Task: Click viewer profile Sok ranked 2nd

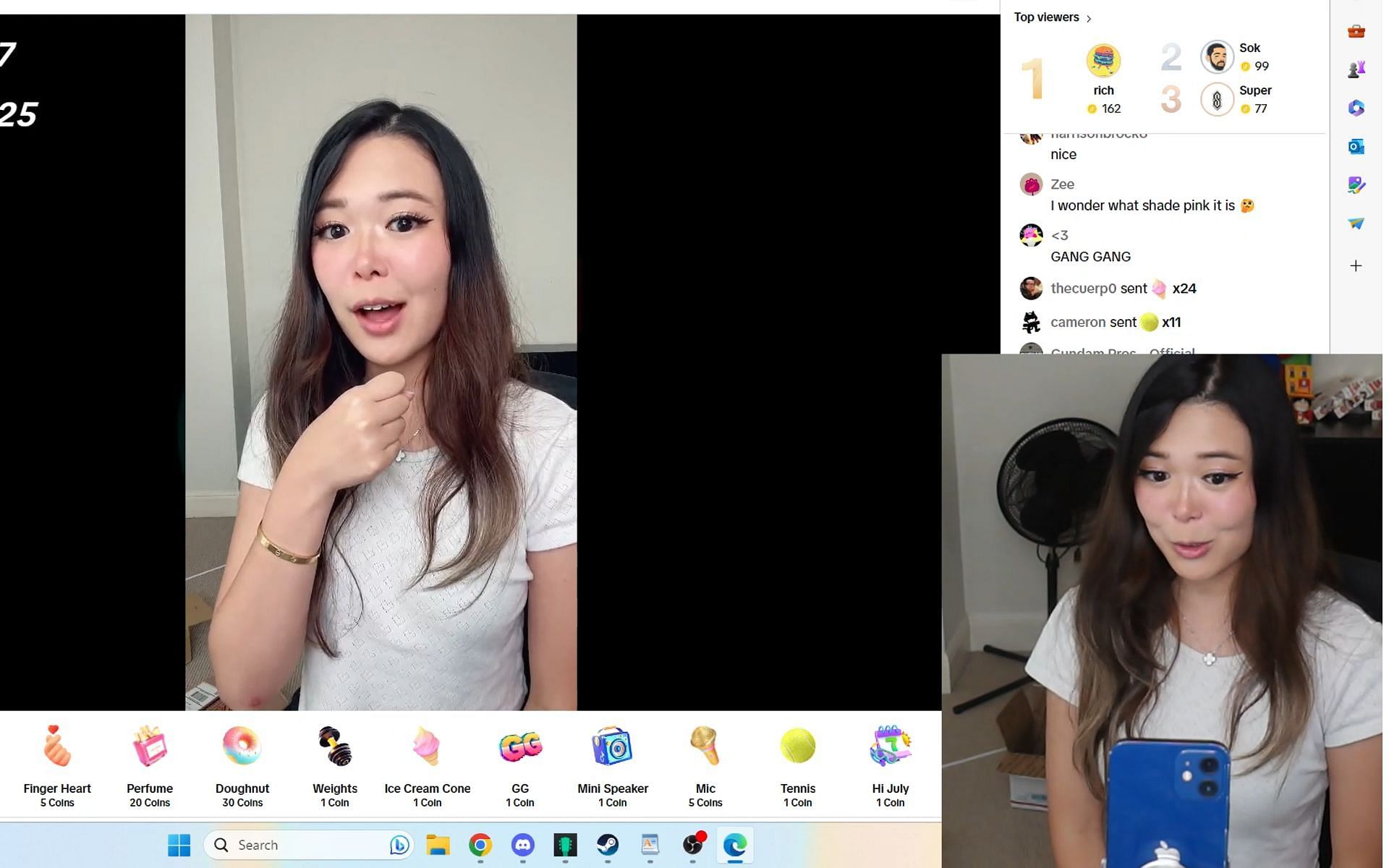Action: point(1217,56)
